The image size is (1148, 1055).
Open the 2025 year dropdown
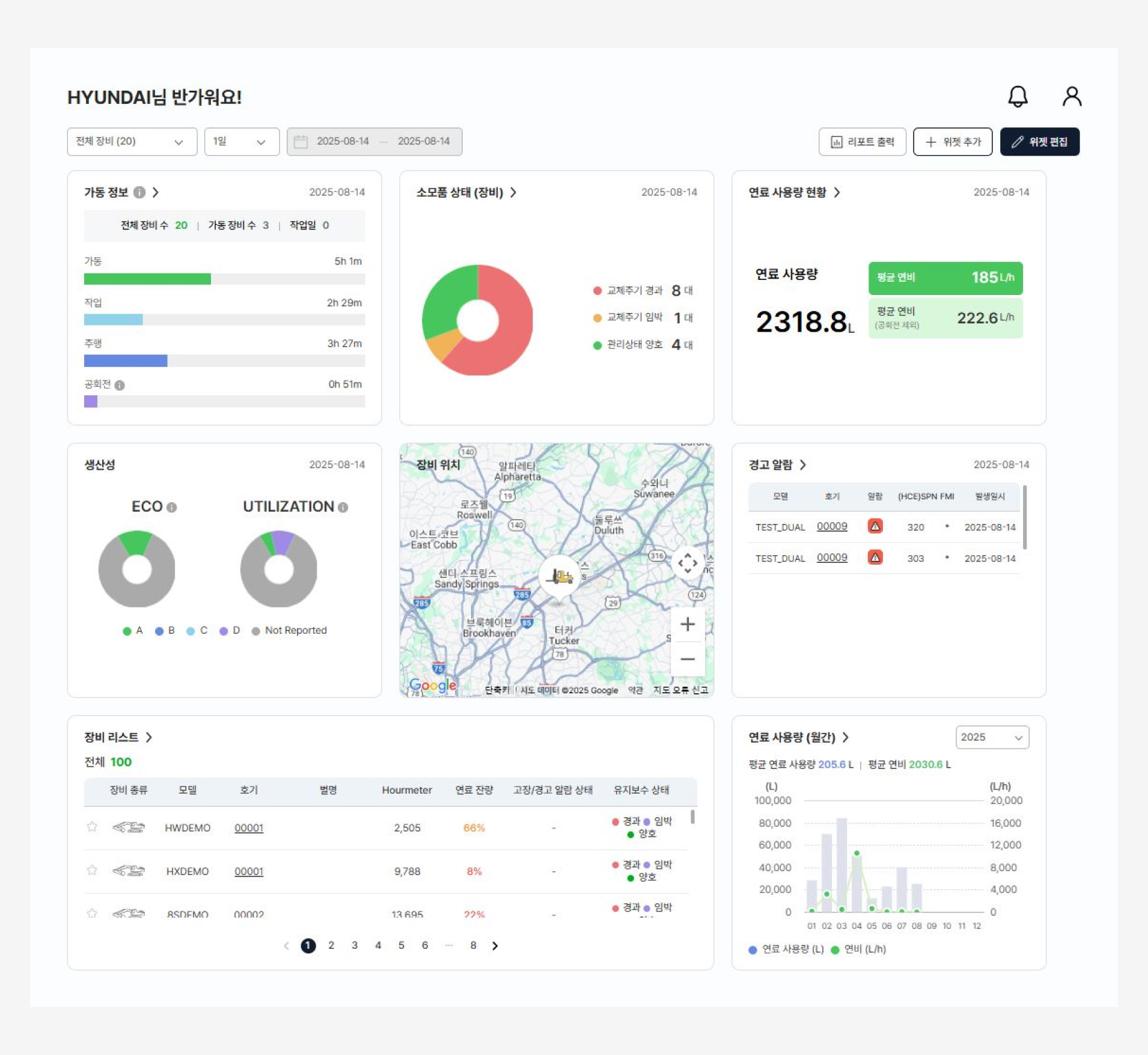click(992, 737)
